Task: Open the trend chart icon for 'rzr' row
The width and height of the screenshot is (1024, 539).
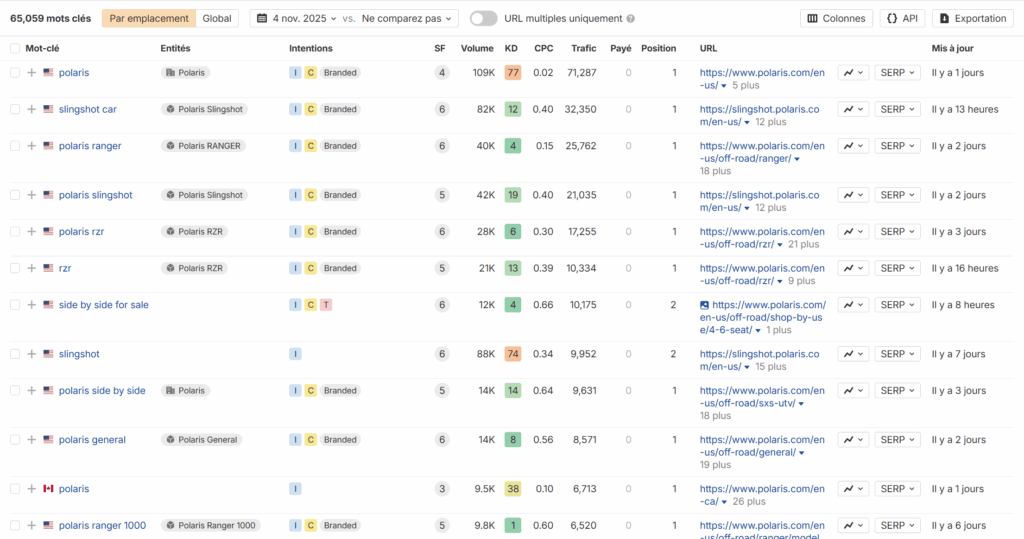Action: pyautogui.click(x=853, y=268)
